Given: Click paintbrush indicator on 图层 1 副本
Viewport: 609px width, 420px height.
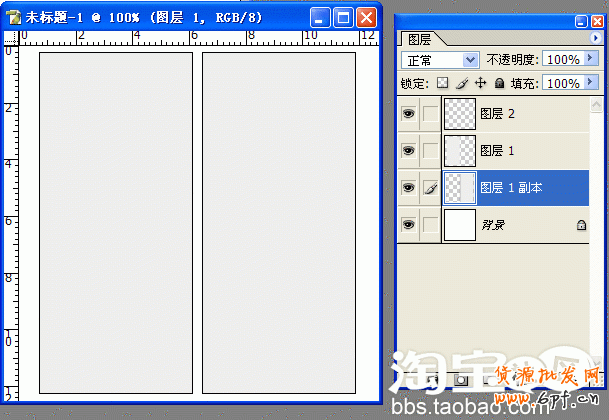Looking at the screenshot, I should pyautogui.click(x=430, y=187).
